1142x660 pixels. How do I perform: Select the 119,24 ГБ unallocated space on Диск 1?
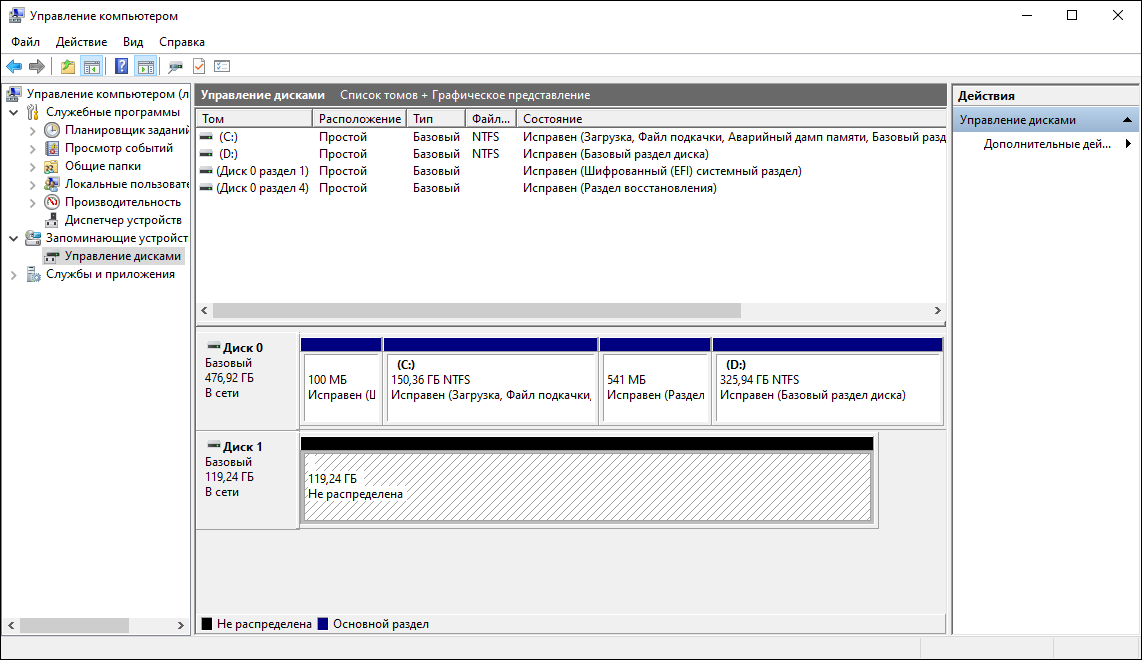pos(587,479)
